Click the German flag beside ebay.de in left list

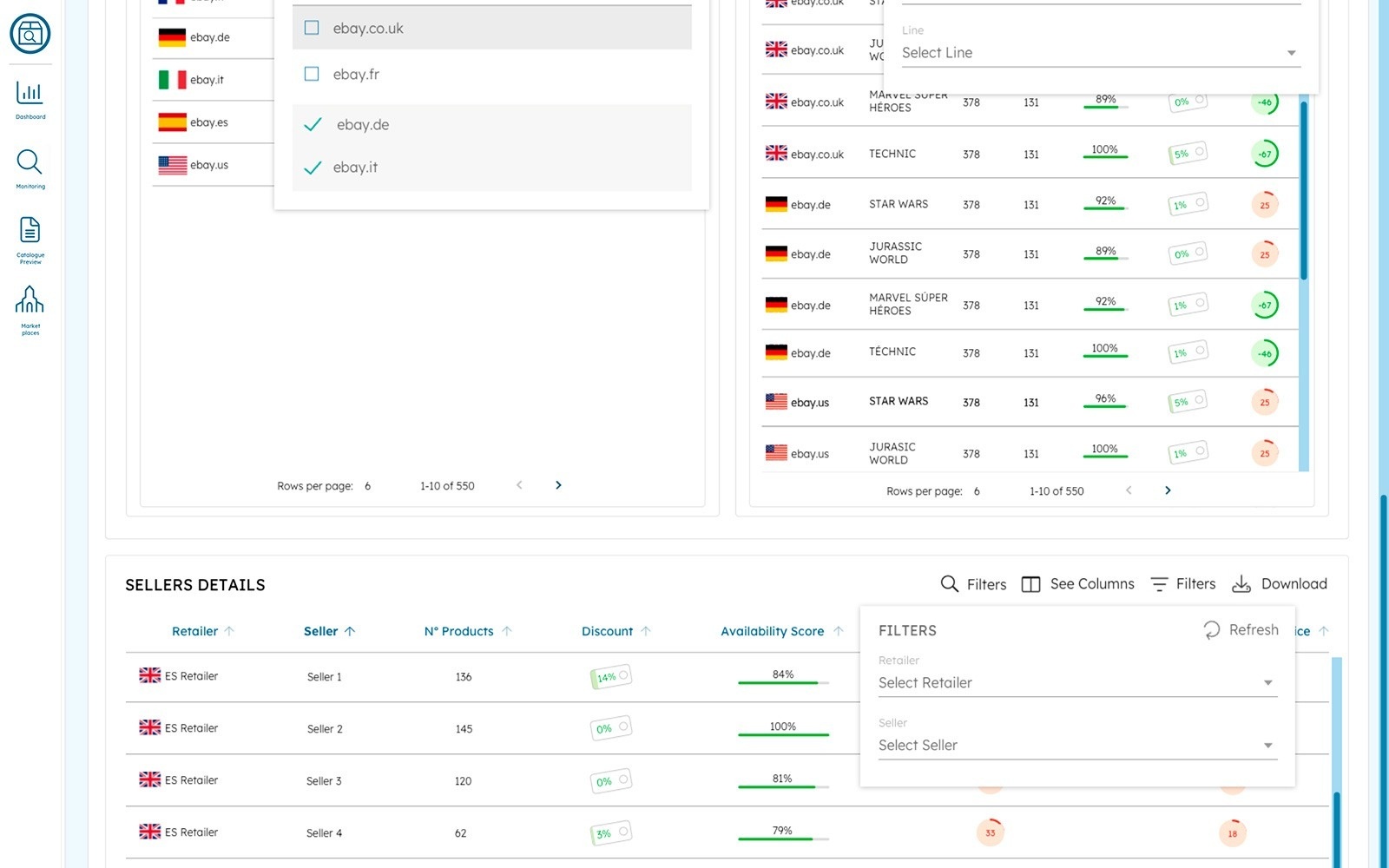[x=172, y=37]
